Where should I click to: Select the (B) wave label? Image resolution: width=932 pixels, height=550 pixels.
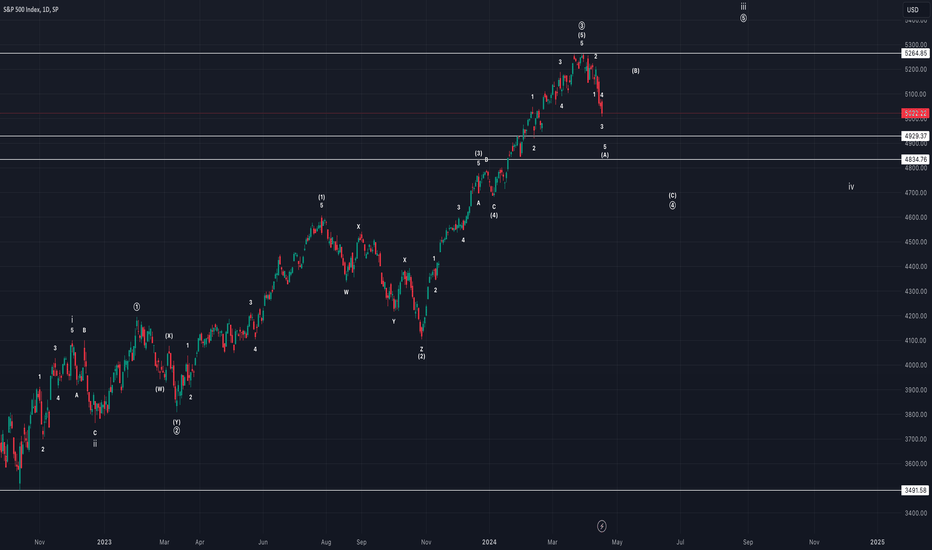[635, 71]
